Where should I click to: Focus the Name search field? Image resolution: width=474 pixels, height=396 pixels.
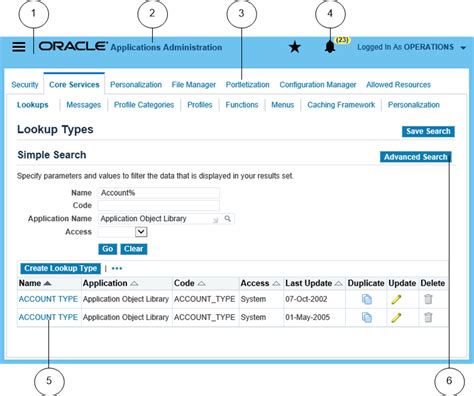(x=159, y=193)
